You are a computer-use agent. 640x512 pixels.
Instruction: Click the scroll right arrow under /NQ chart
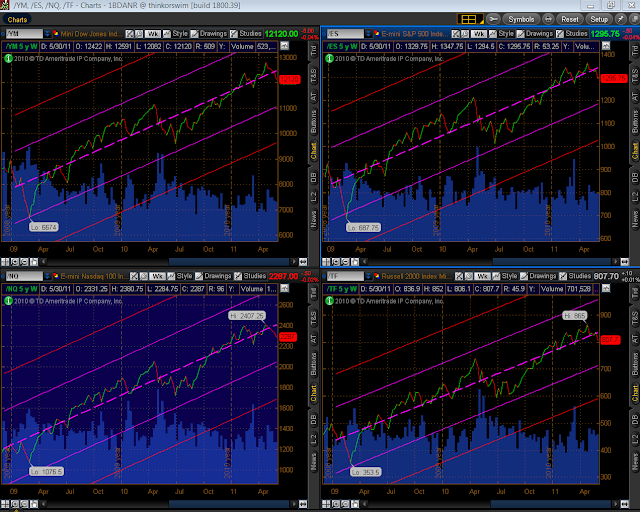[294, 504]
